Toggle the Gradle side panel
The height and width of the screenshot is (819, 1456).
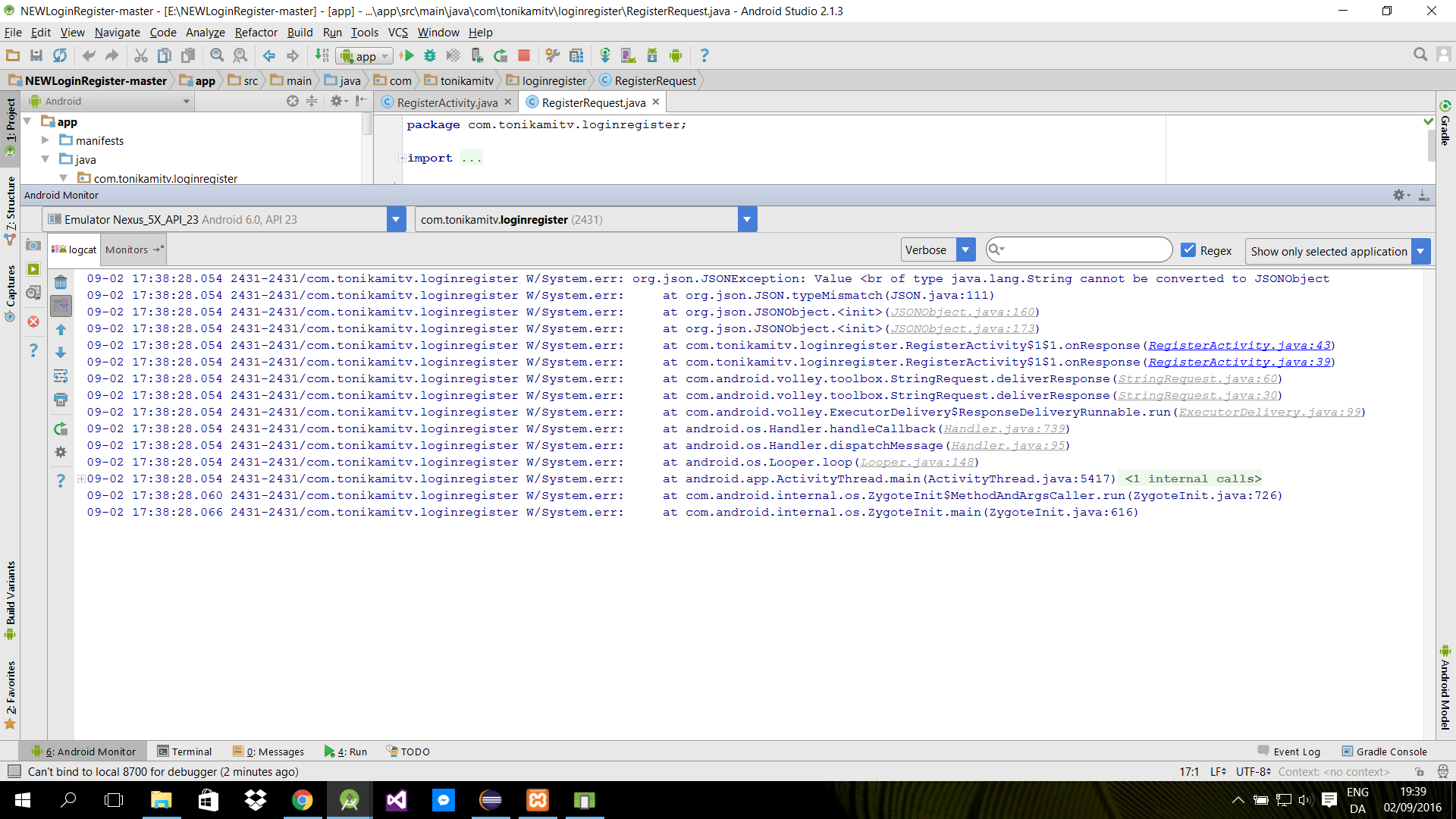coord(1445,123)
